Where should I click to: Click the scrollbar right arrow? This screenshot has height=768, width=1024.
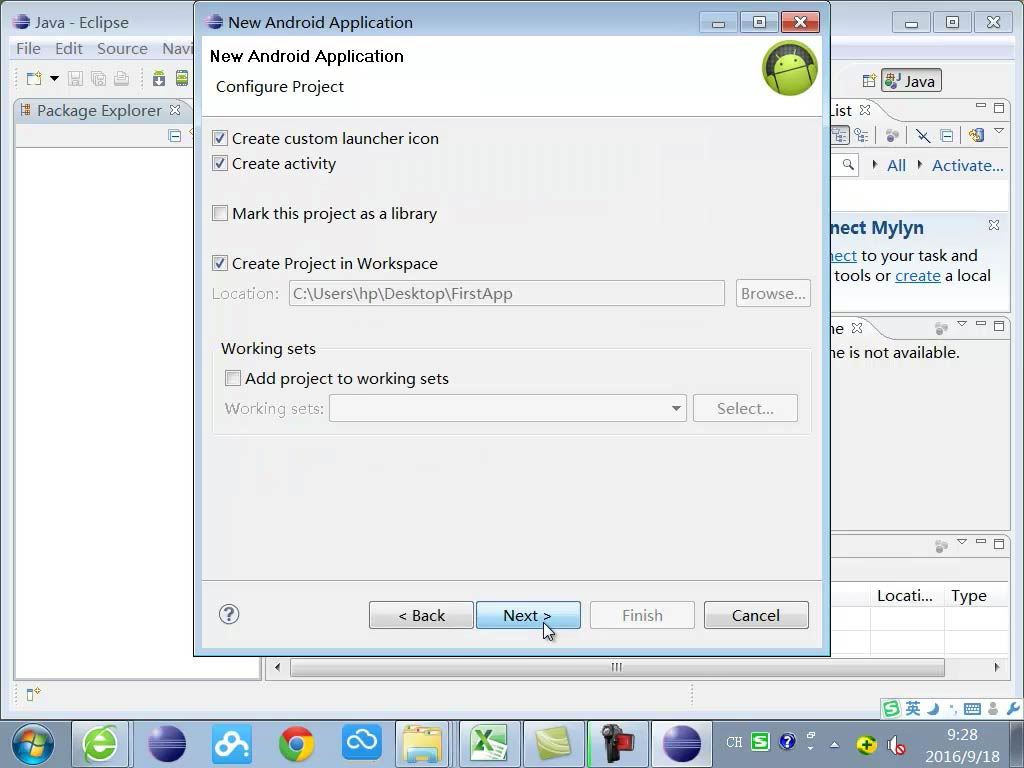click(997, 667)
